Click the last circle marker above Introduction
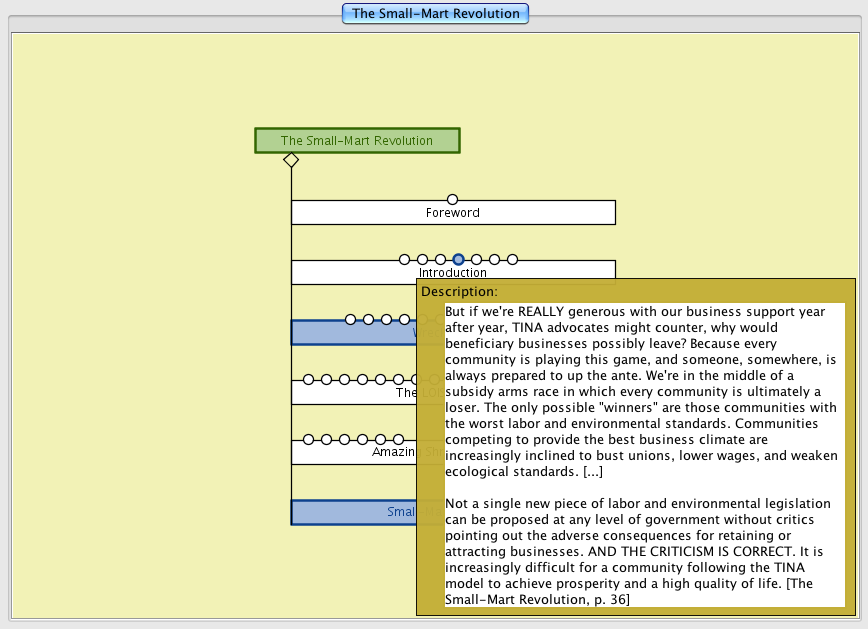 click(x=512, y=259)
